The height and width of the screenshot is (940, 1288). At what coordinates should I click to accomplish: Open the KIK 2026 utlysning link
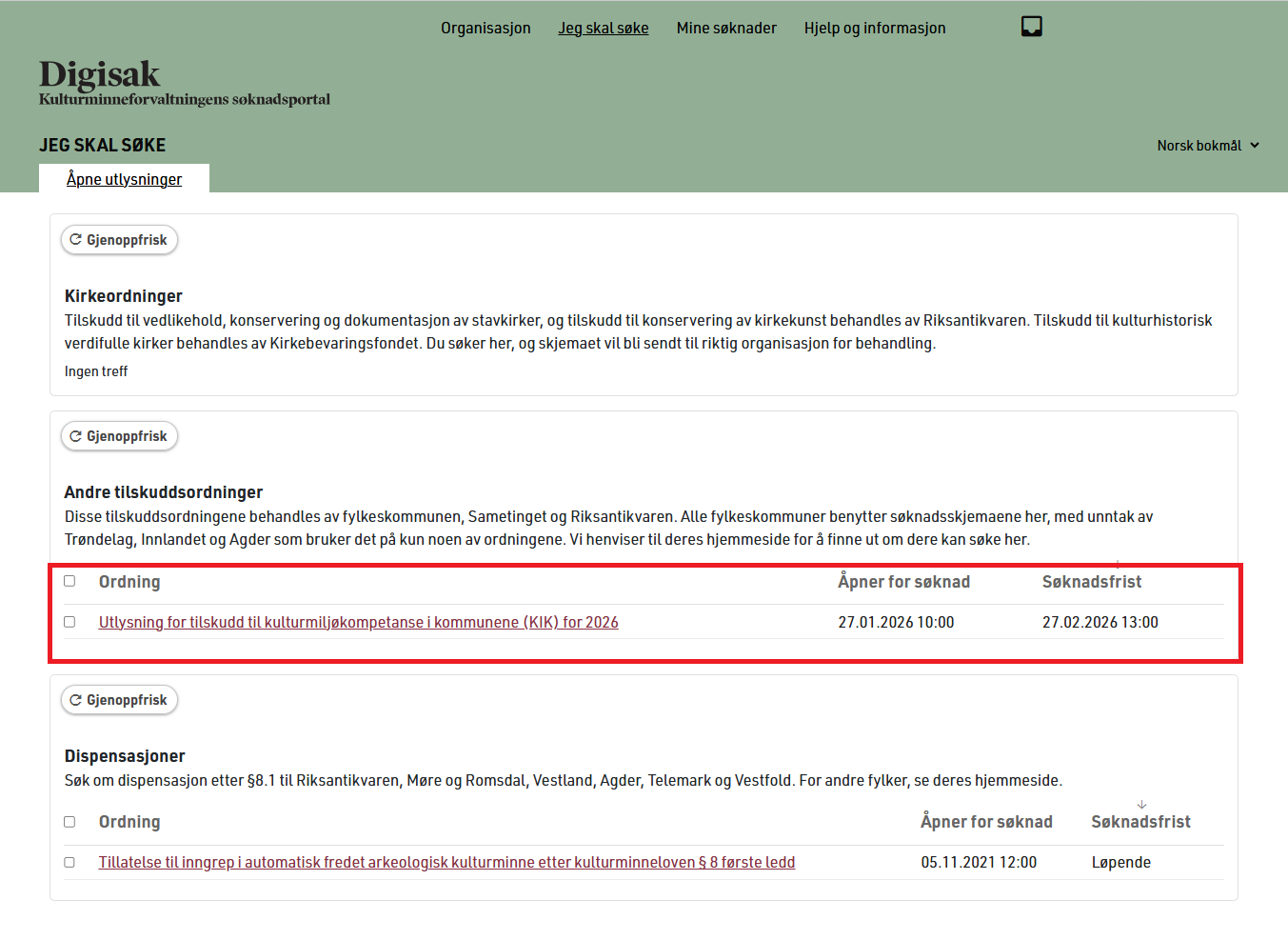tap(358, 621)
